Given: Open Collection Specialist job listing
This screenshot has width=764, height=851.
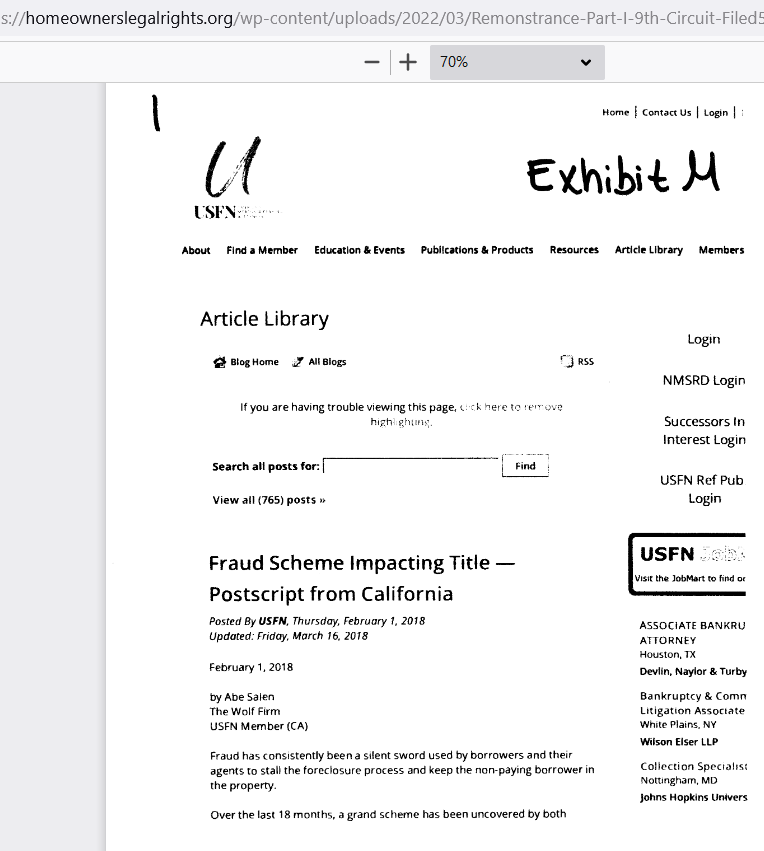Looking at the screenshot, I should click(x=693, y=766).
